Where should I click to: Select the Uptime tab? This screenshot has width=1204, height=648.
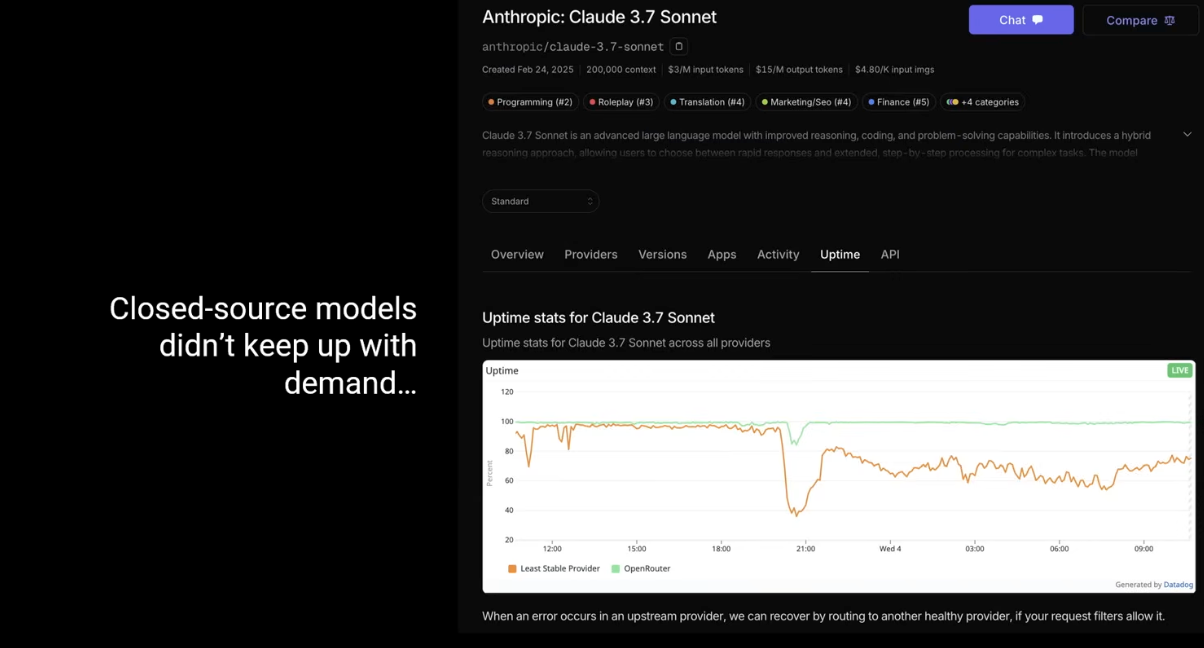click(x=840, y=255)
